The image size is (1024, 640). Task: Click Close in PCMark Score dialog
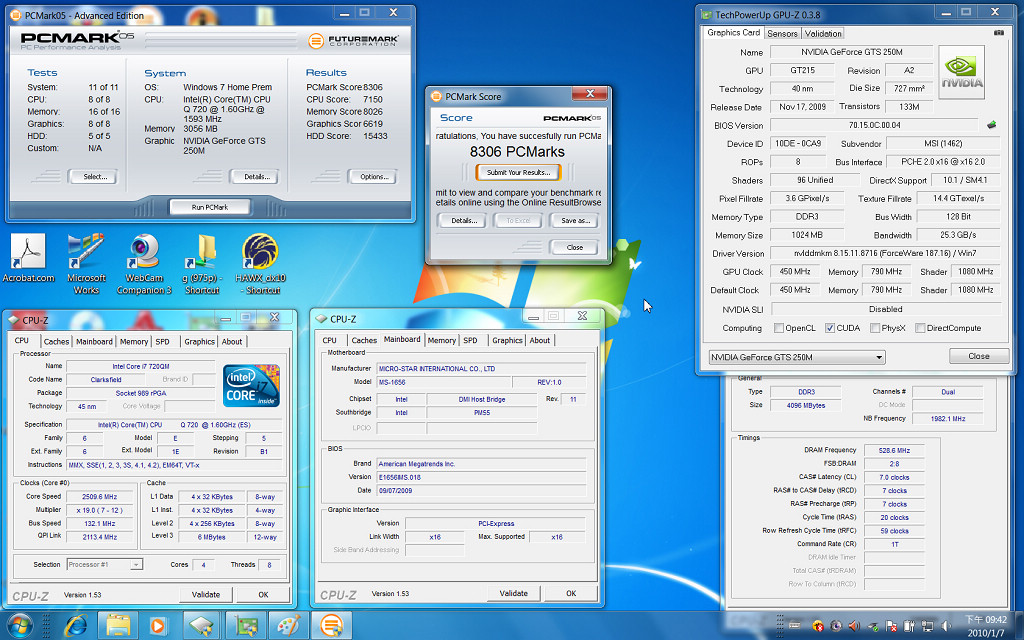coord(575,248)
